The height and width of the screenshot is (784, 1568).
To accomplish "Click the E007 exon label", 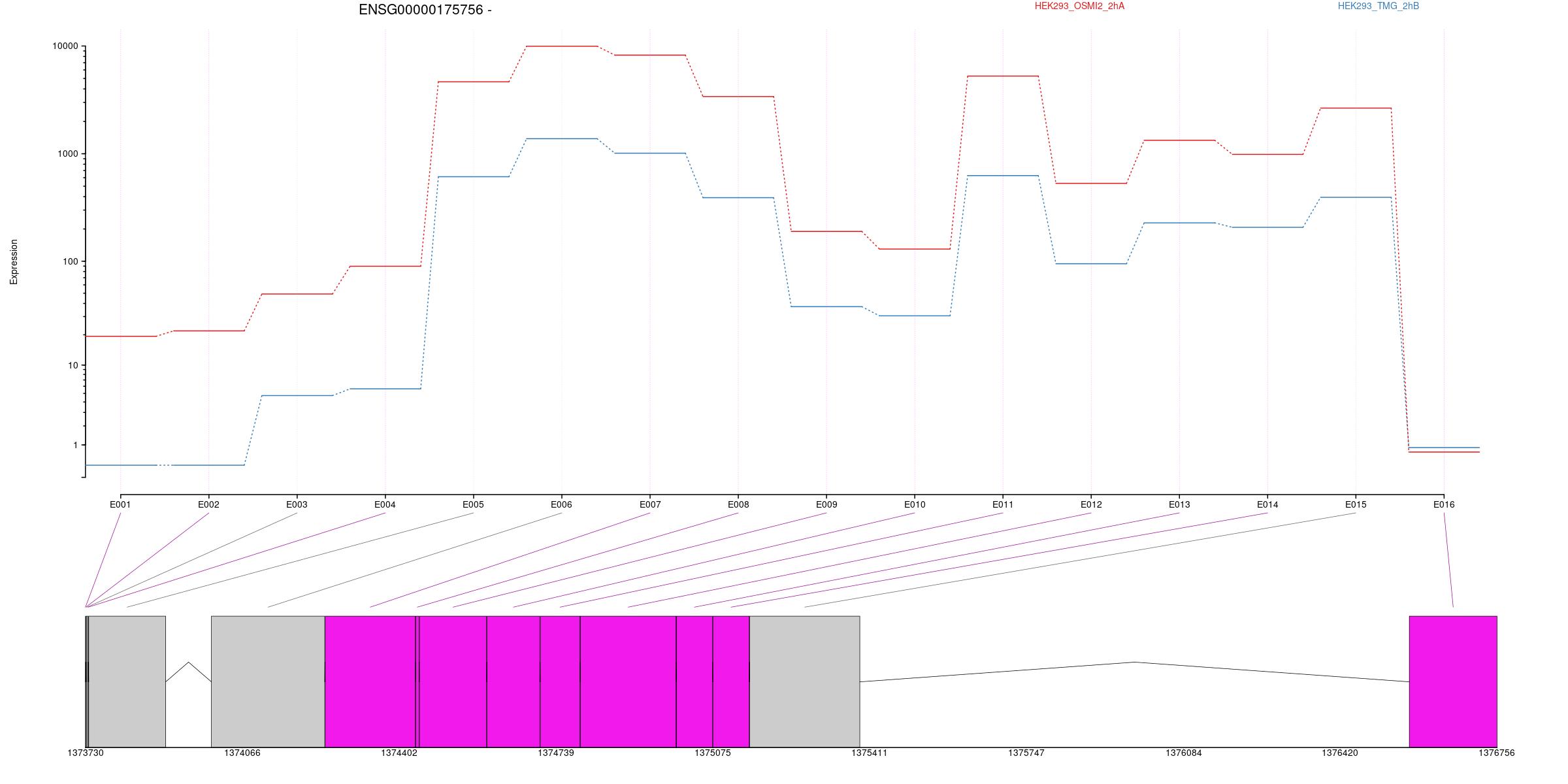I will [650, 504].
